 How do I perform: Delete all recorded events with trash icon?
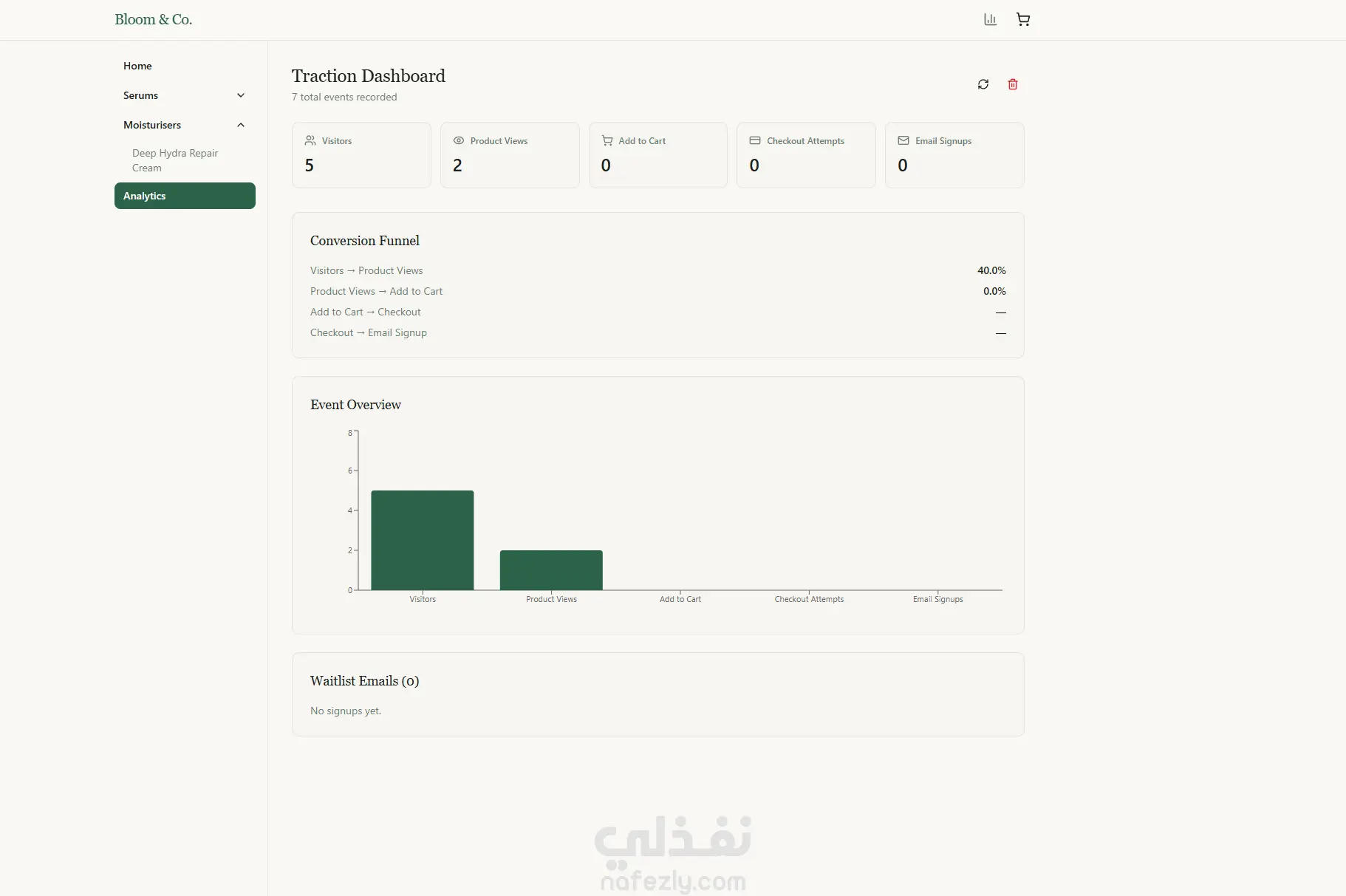(x=1013, y=84)
